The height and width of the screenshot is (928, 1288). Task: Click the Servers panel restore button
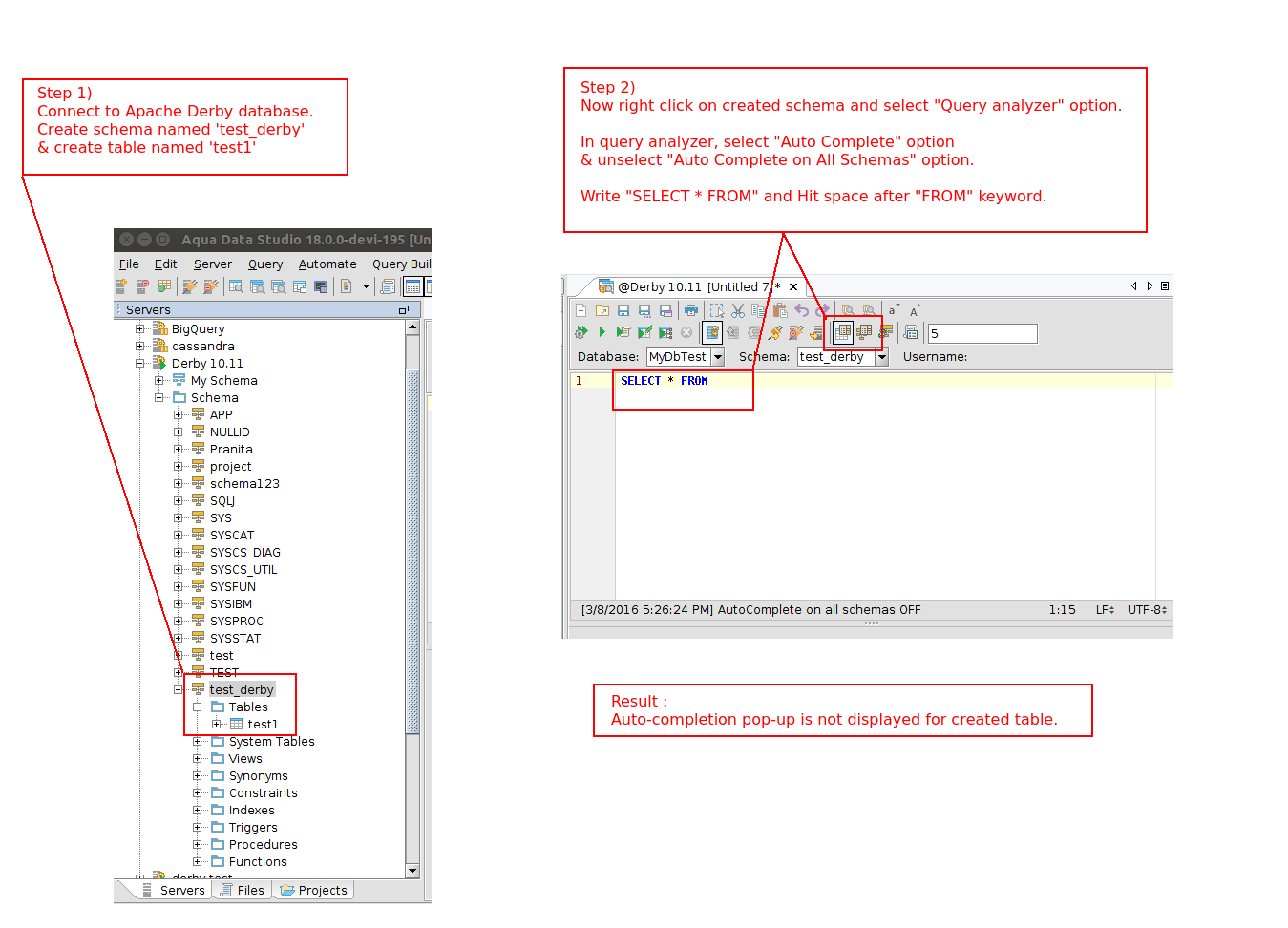(x=404, y=309)
